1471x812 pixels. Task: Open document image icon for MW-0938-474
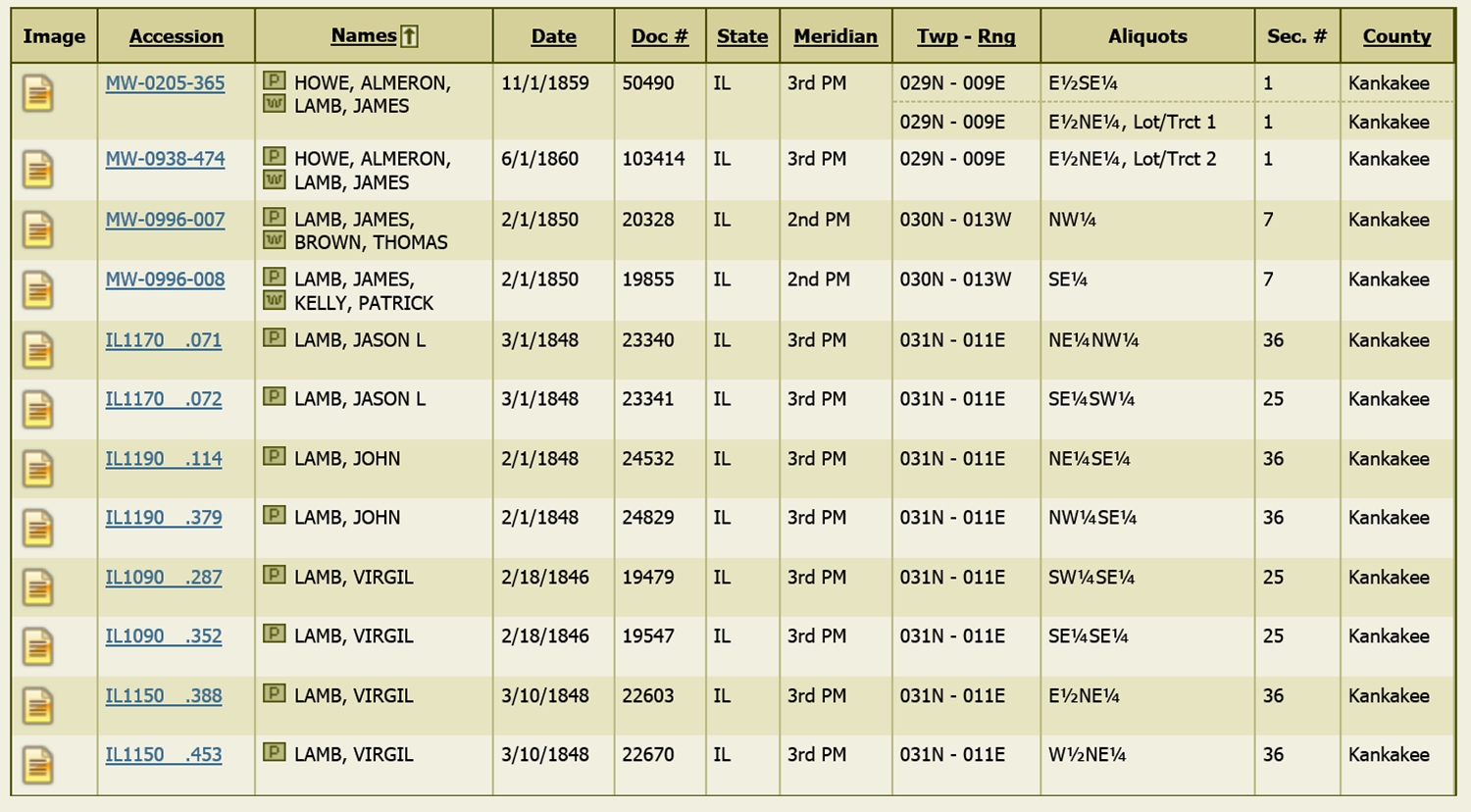pos(38,170)
